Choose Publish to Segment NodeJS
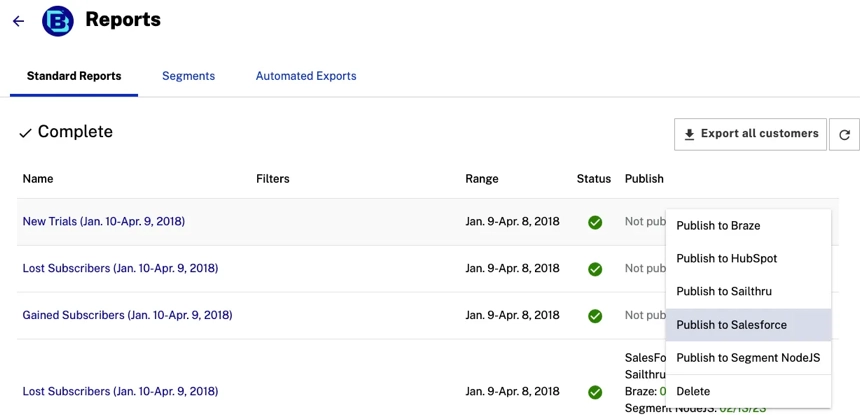 click(747, 358)
